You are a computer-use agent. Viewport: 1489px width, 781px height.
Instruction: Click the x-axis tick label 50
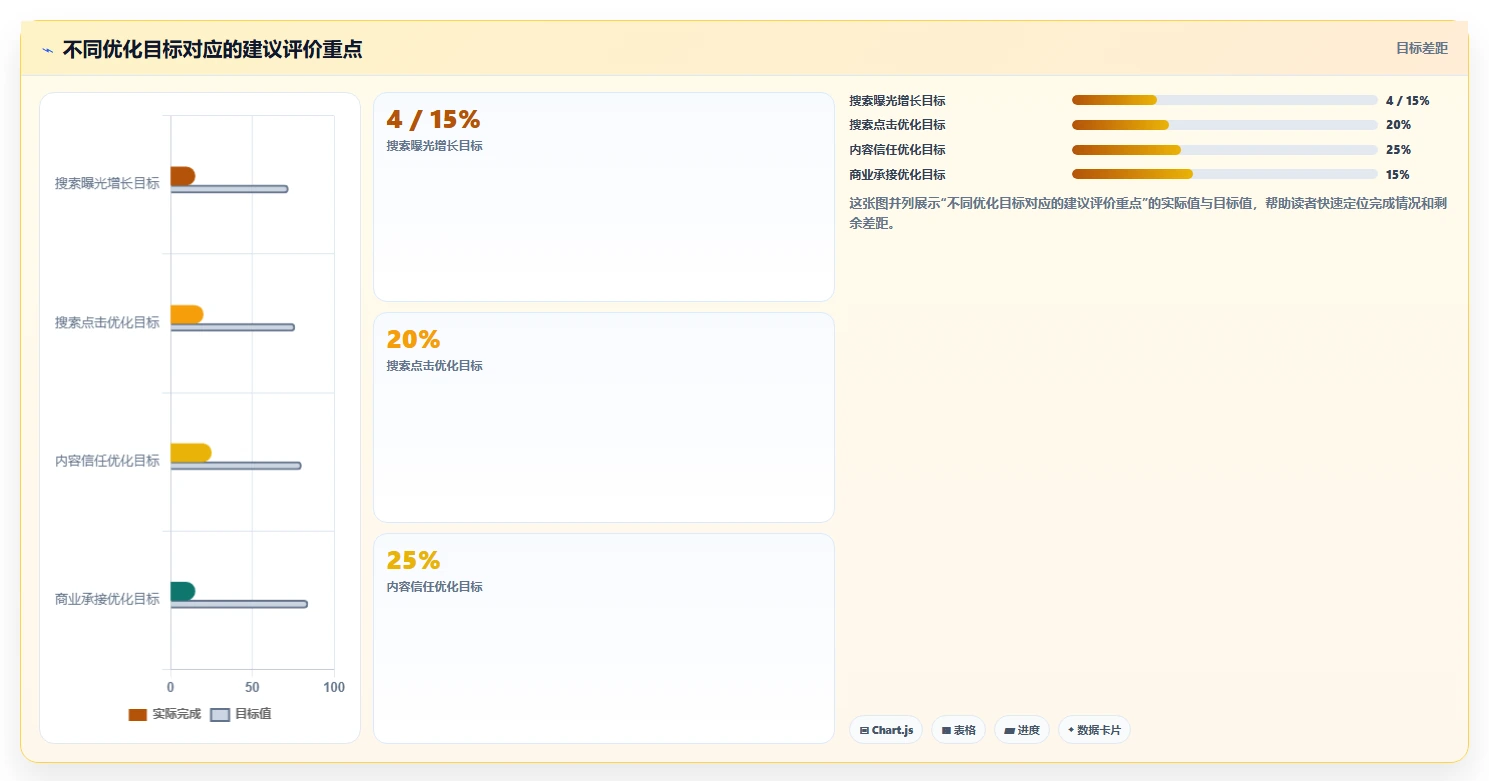pyautogui.click(x=252, y=688)
